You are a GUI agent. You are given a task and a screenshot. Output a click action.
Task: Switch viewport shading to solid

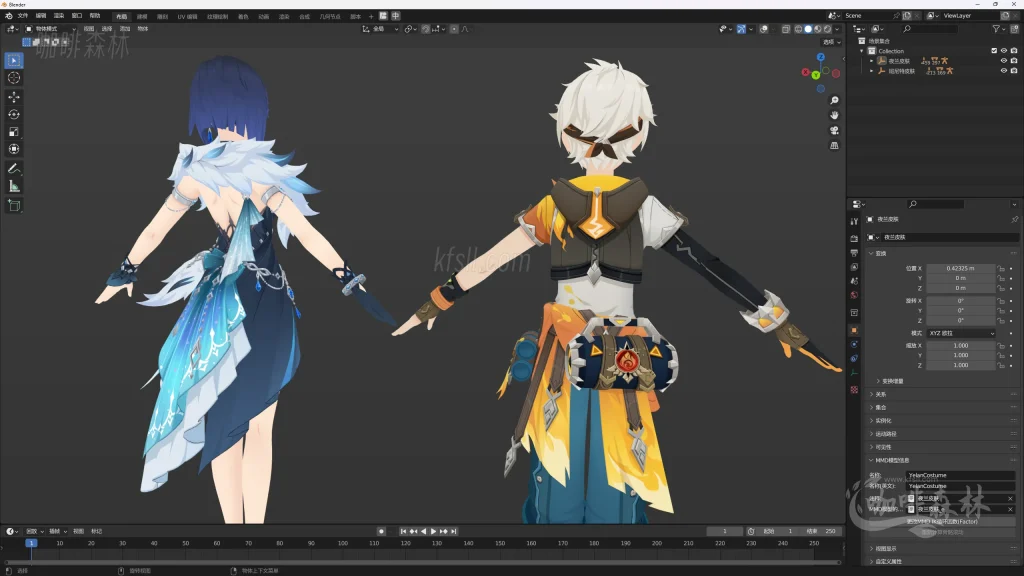808,29
